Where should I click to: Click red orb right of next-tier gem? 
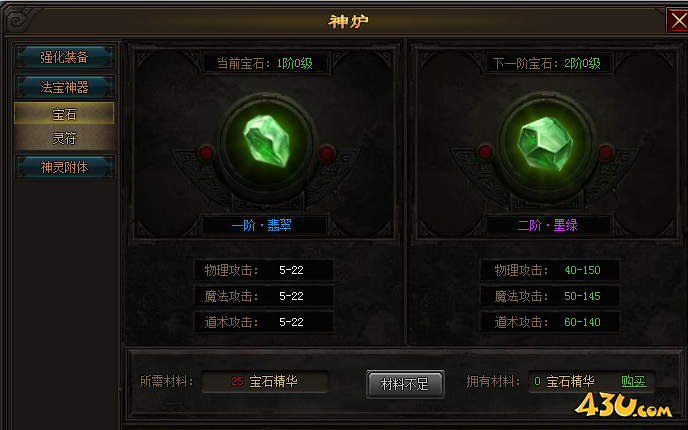tap(606, 152)
